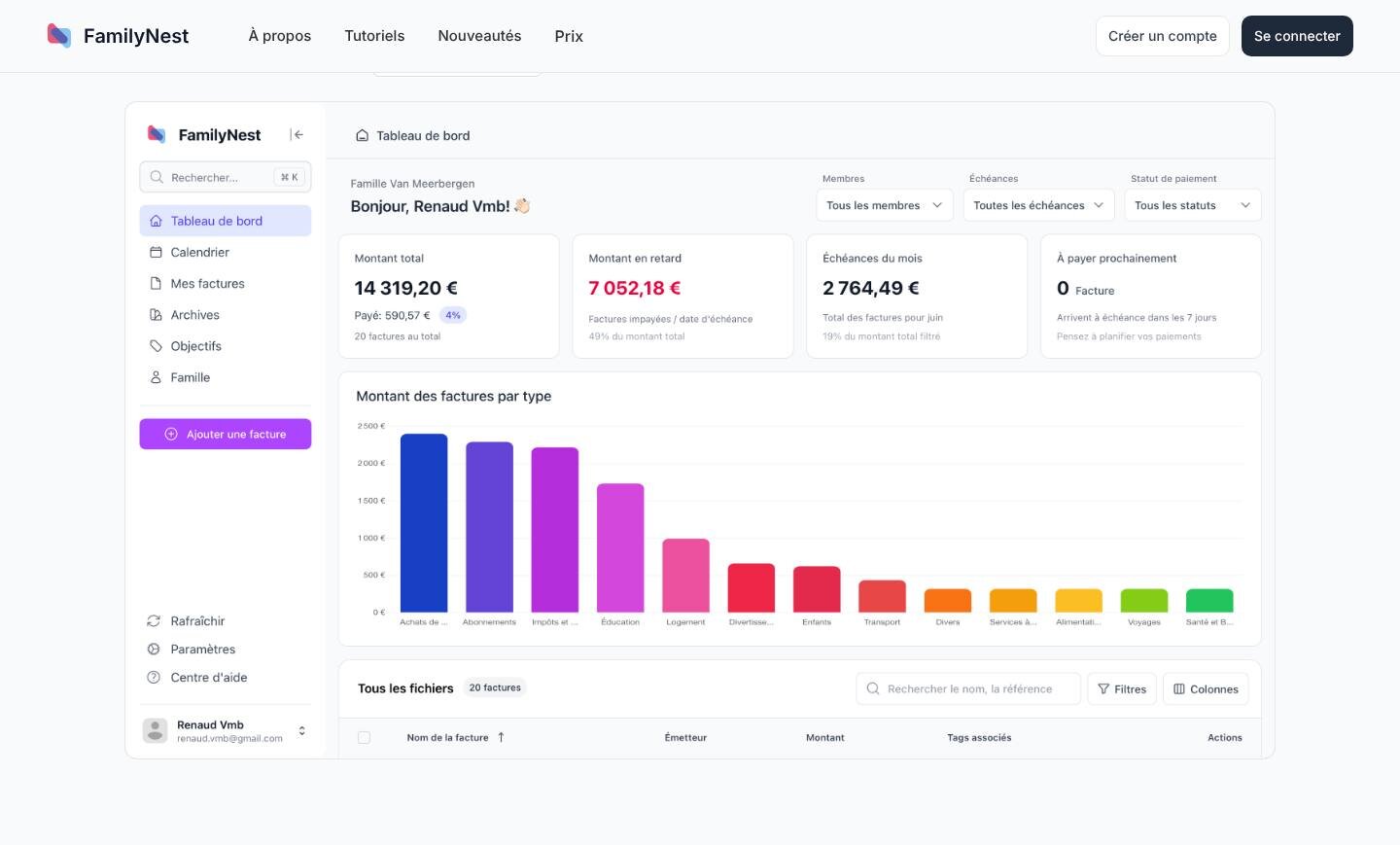Click the 4% badge beside Payé
The image size is (1400, 845).
(x=453, y=315)
